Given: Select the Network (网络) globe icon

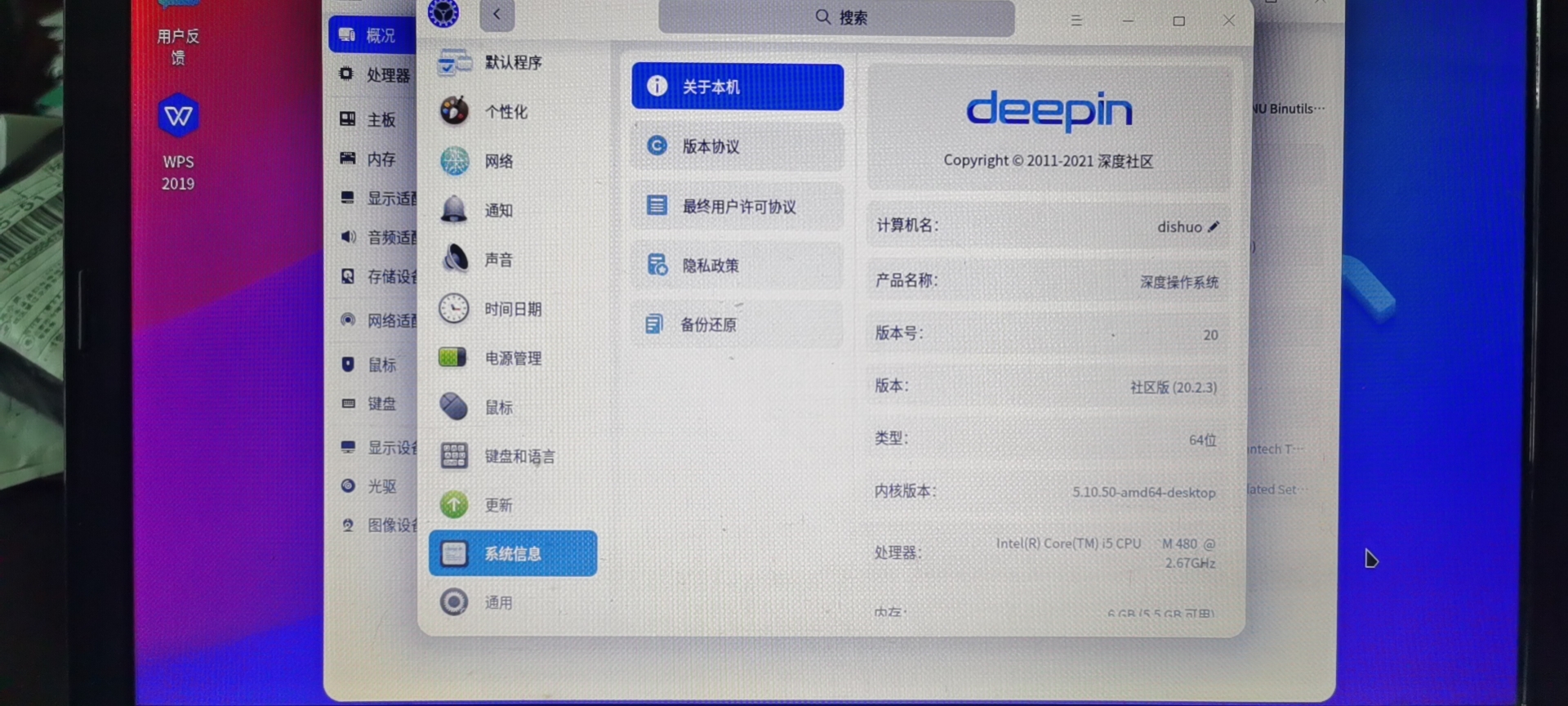Looking at the screenshot, I should (x=455, y=161).
